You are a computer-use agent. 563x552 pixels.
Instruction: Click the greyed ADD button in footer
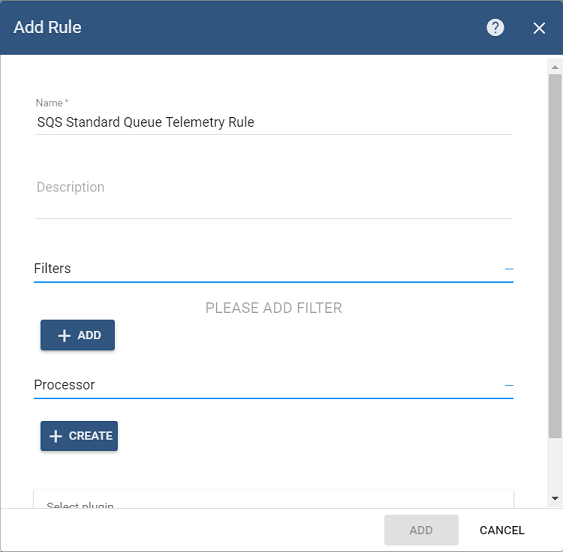click(x=421, y=530)
